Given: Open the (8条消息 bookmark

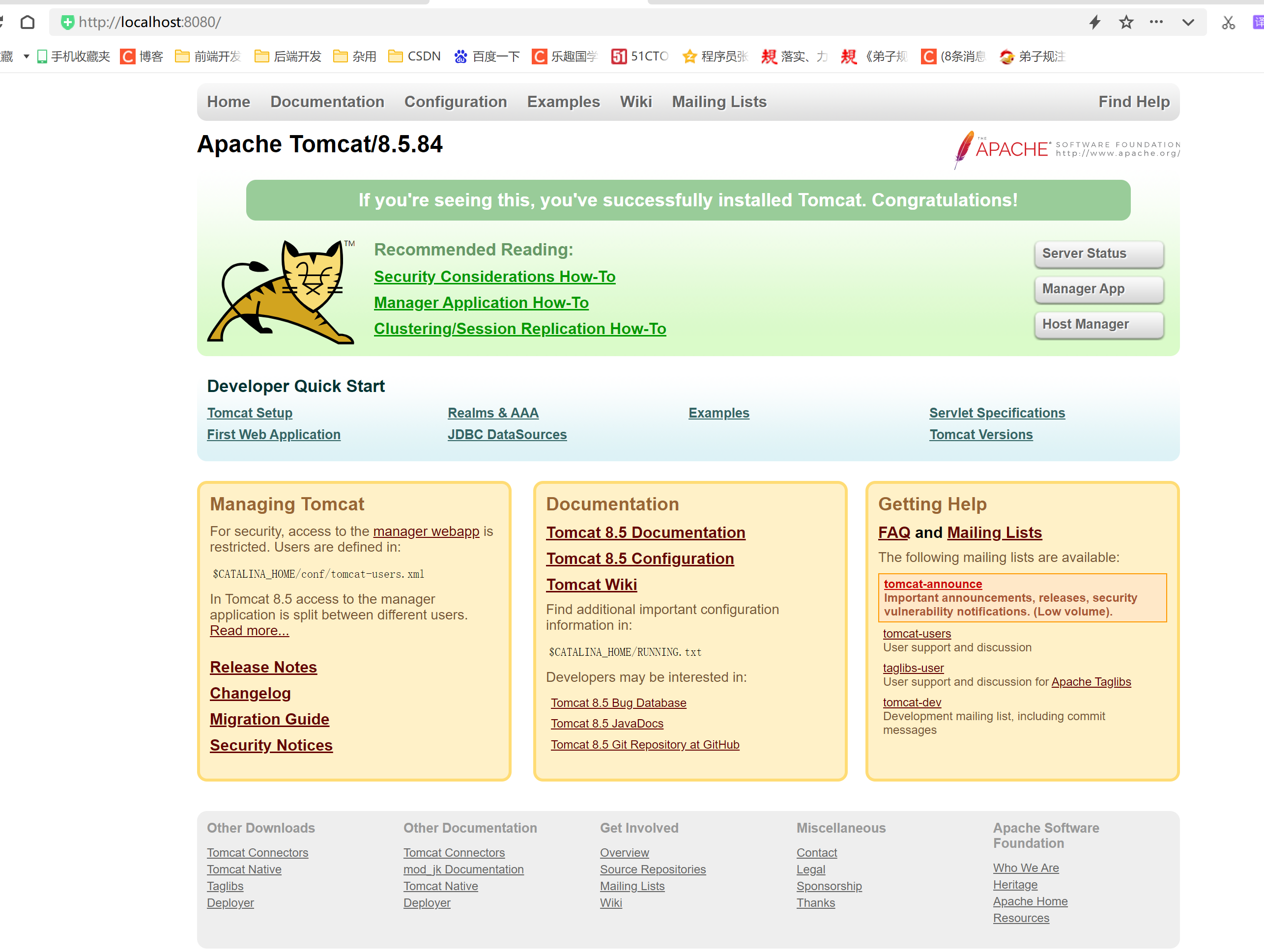Looking at the screenshot, I should (954, 56).
